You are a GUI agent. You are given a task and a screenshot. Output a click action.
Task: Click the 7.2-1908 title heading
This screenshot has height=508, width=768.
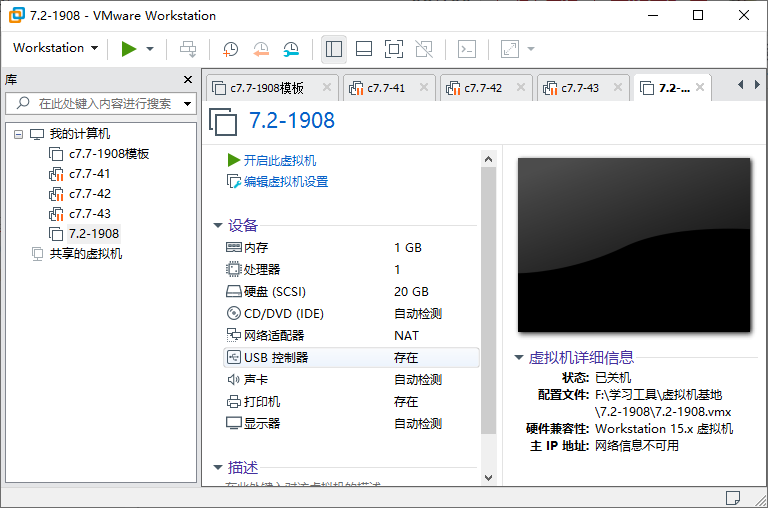coord(292,121)
